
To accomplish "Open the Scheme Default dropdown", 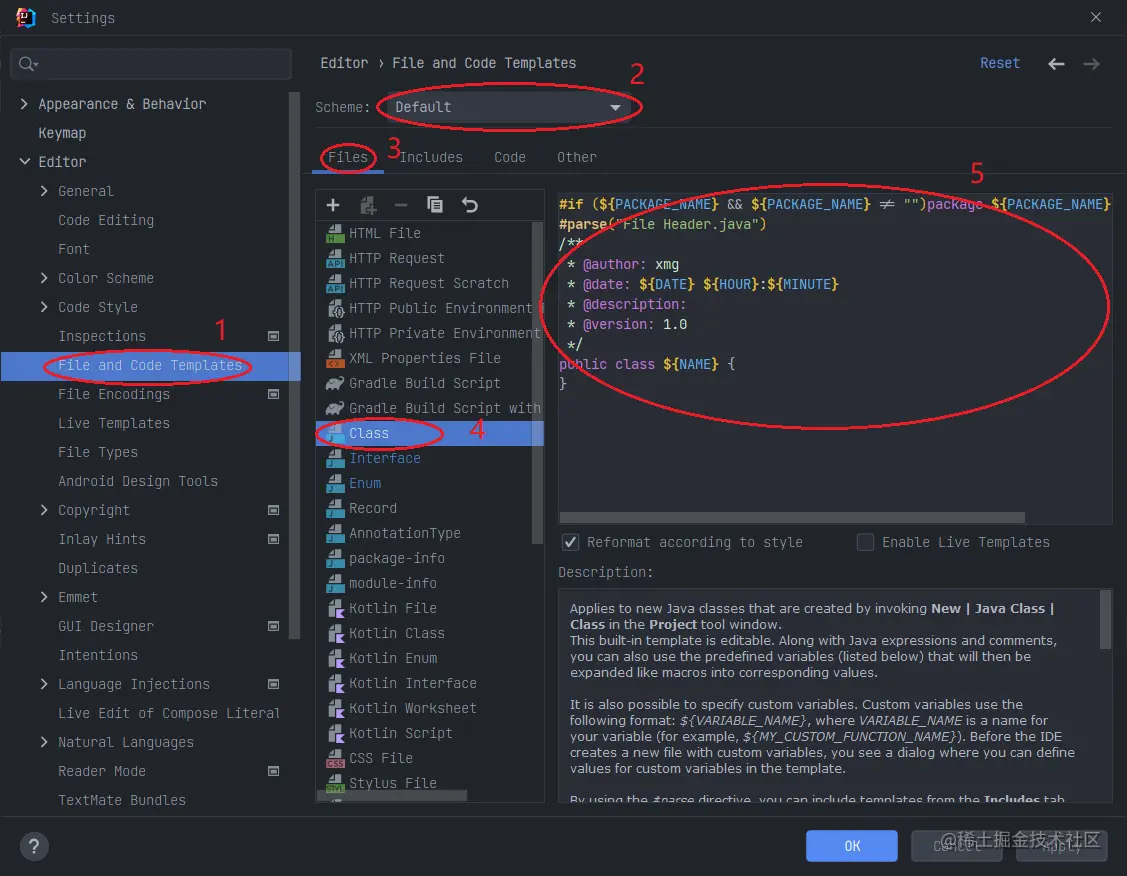I will point(507,107).
